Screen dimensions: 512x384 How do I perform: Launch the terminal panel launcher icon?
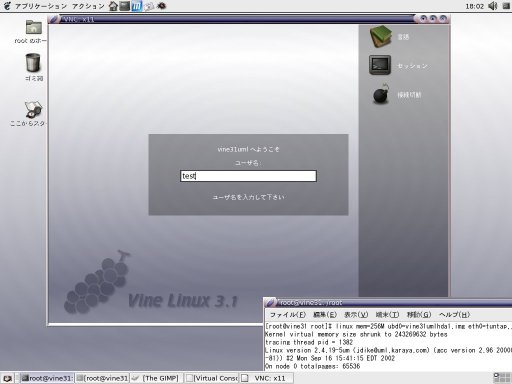click(x=125, y=6)
